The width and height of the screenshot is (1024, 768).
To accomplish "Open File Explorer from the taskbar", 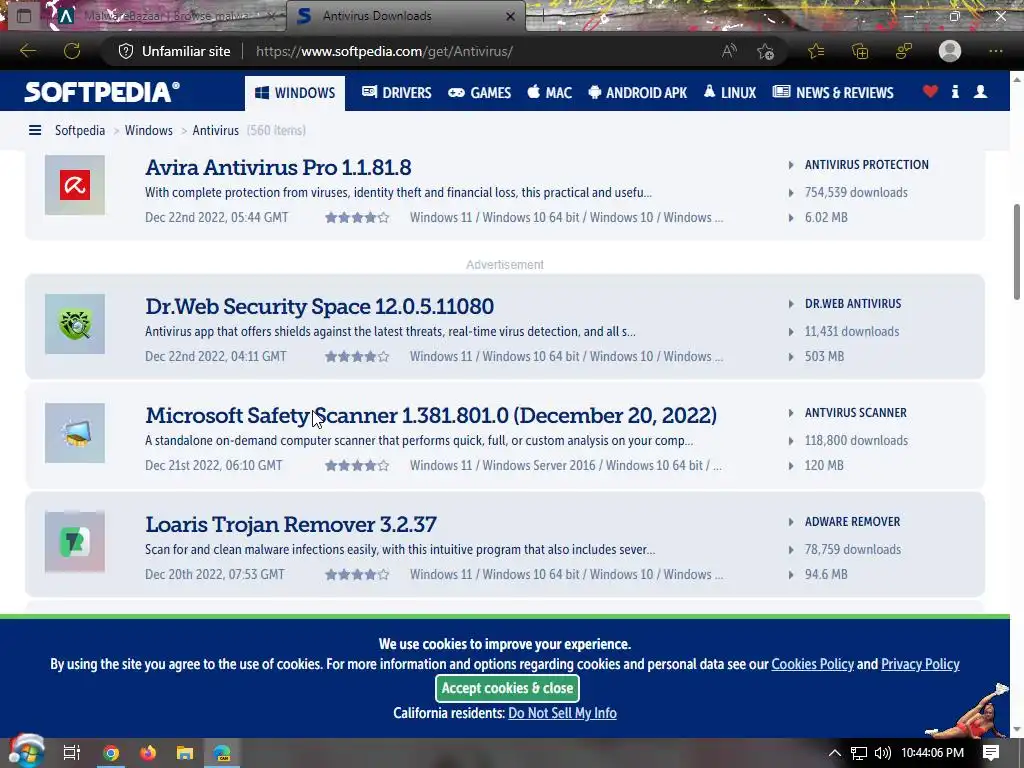I will (x=185, y=753).
